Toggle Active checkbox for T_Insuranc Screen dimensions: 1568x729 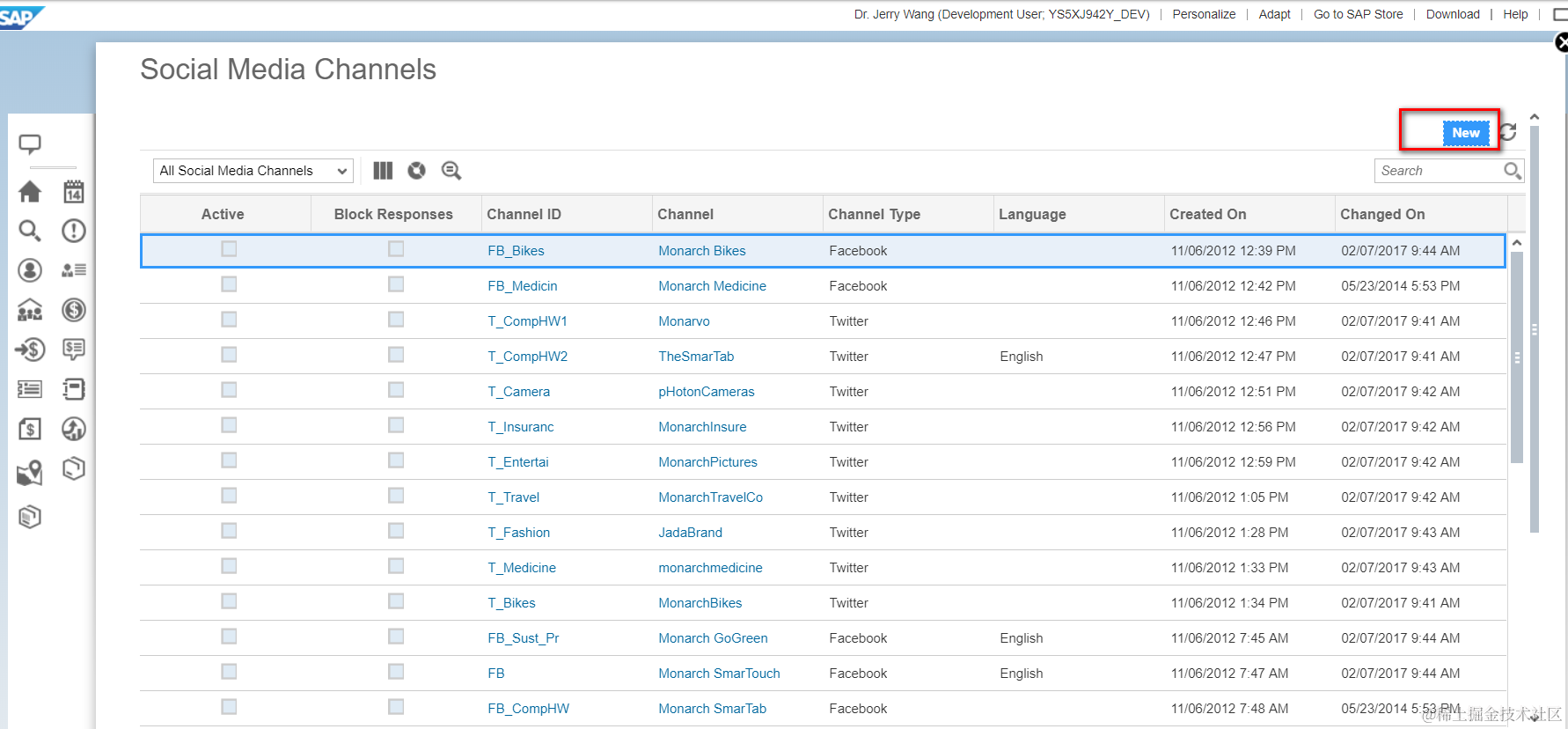pyautogui.click(x=229, y=425)
